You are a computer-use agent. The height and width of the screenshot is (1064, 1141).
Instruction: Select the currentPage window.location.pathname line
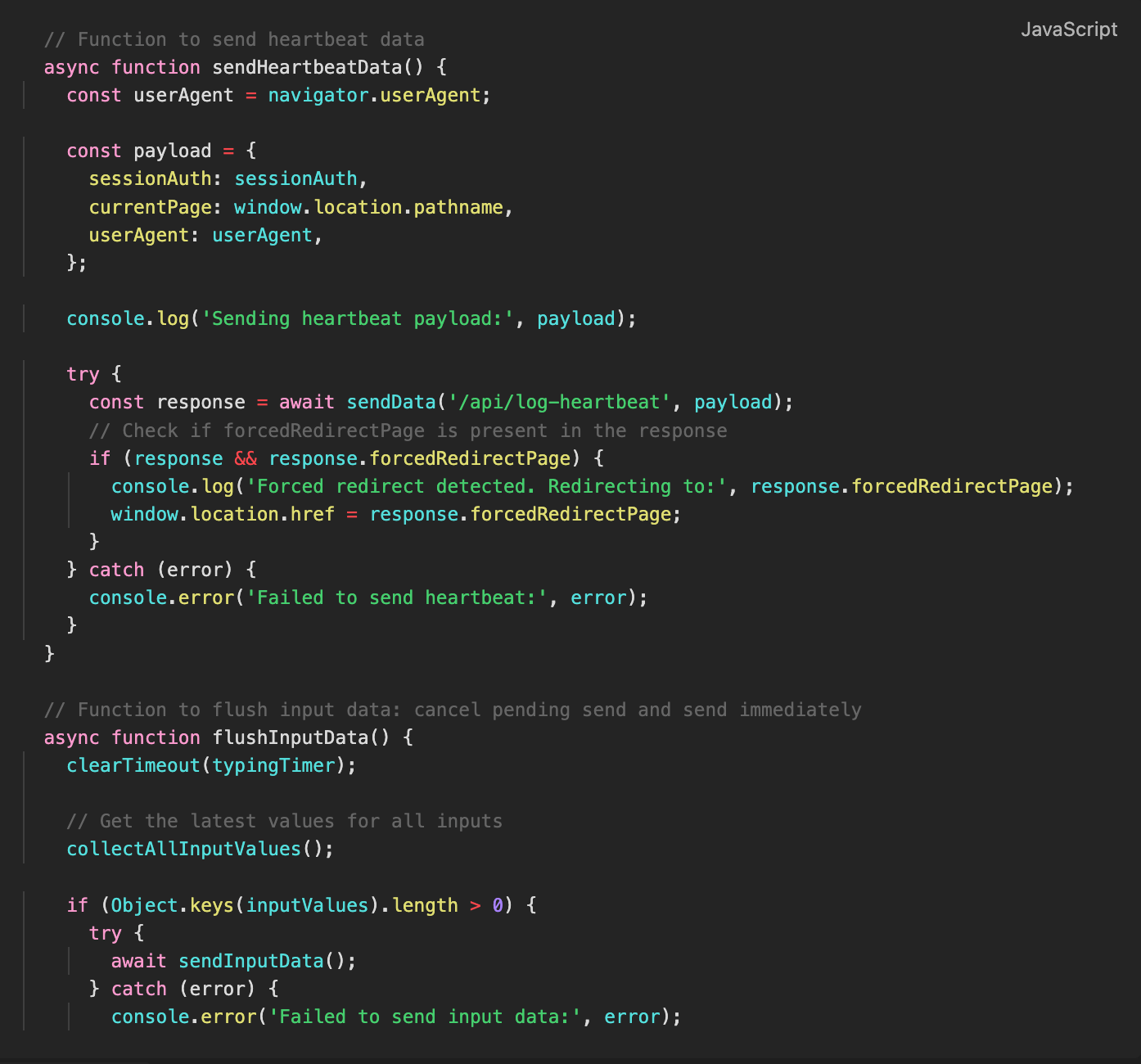[x=300, y=207]
